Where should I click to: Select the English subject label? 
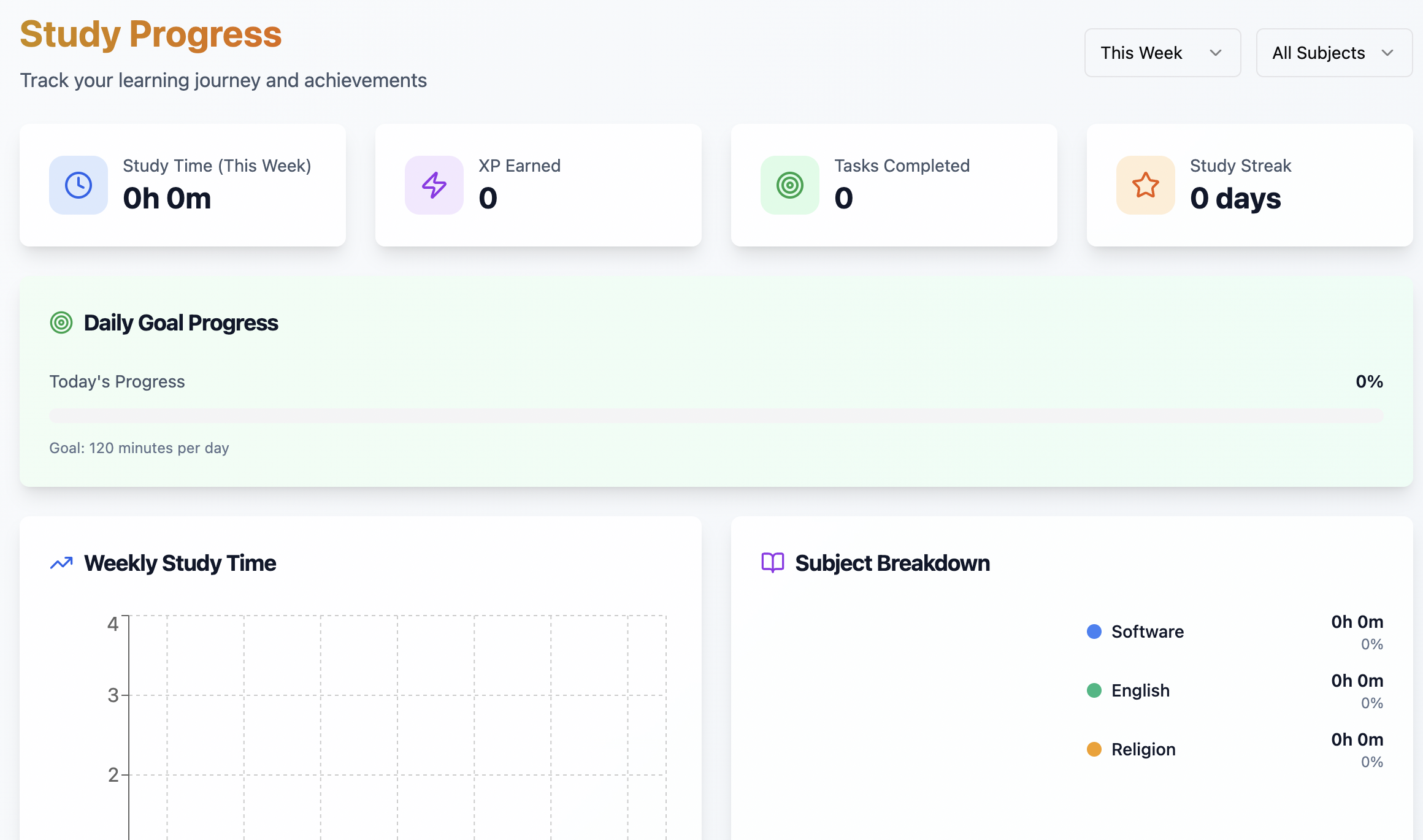coord(1140,690)
